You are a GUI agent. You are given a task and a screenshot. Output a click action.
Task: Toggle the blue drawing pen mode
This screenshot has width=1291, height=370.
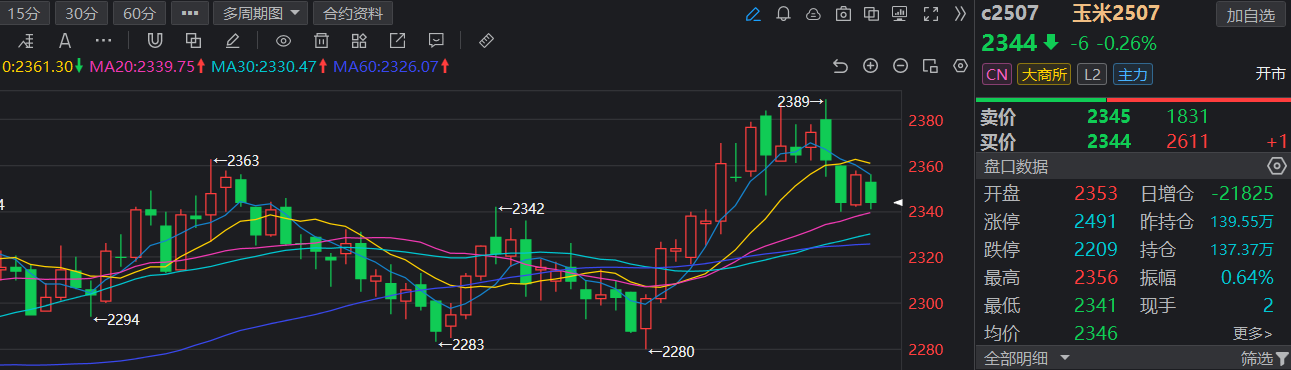754,14
